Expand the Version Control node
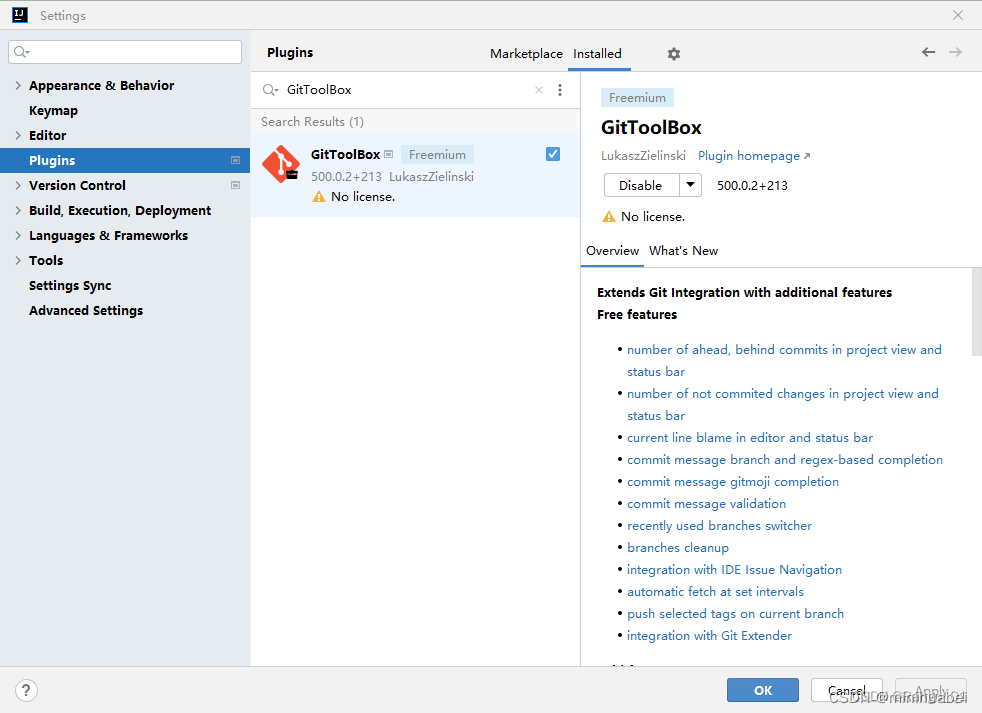The width and height of the screenshot is (982, 713). pos(18,185)
